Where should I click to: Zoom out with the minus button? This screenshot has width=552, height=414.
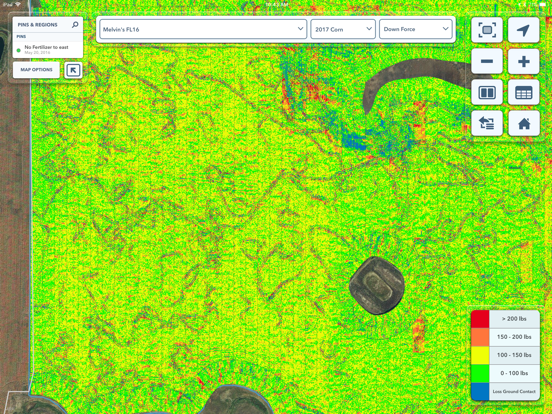[487, 61]
